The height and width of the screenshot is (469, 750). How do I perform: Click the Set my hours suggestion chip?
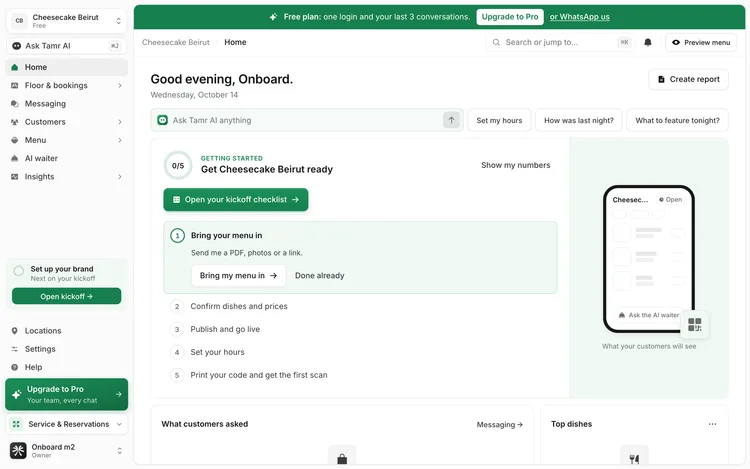click(499, 120)
